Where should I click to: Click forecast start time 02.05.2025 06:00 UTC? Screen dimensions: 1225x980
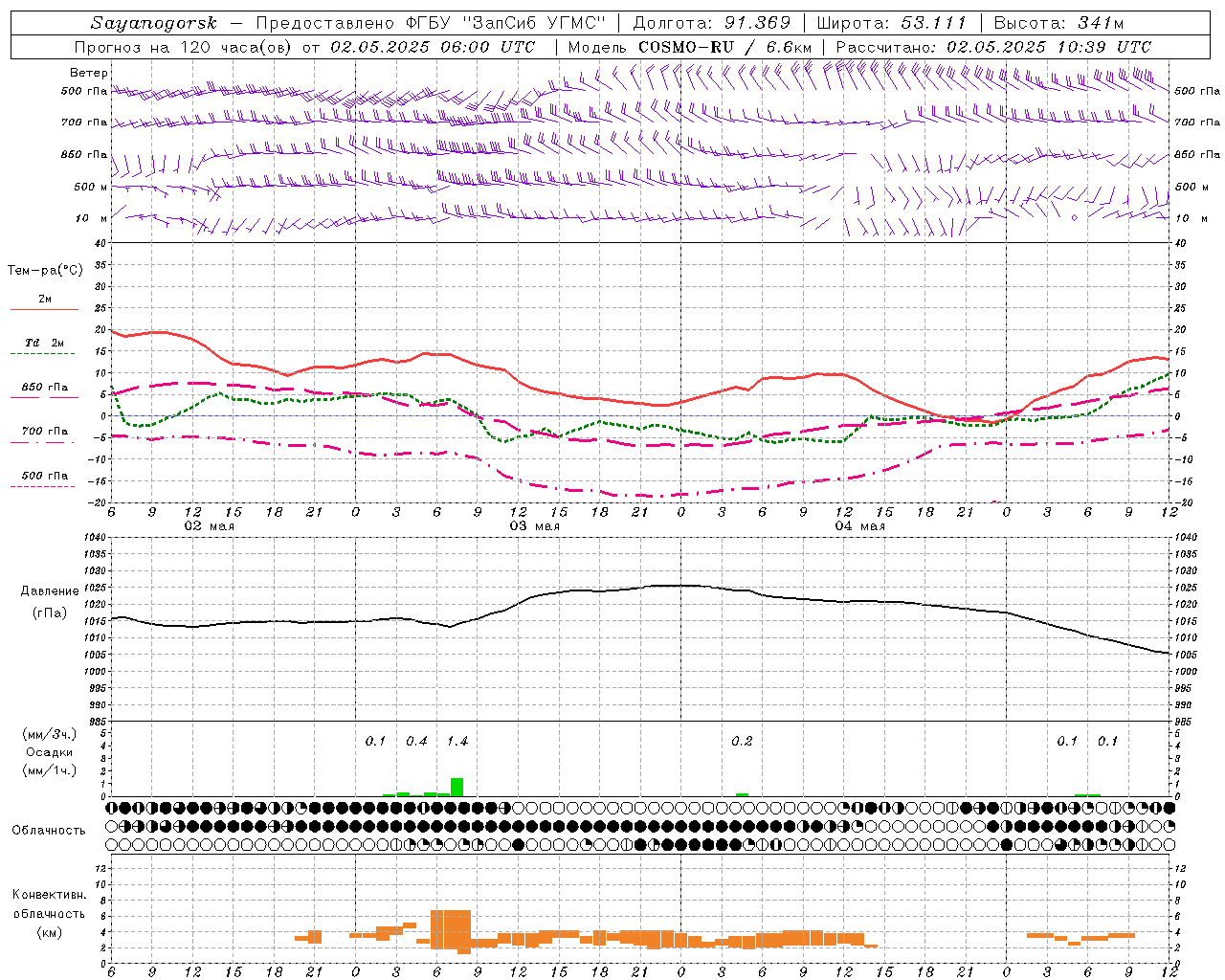coord(433,47)
